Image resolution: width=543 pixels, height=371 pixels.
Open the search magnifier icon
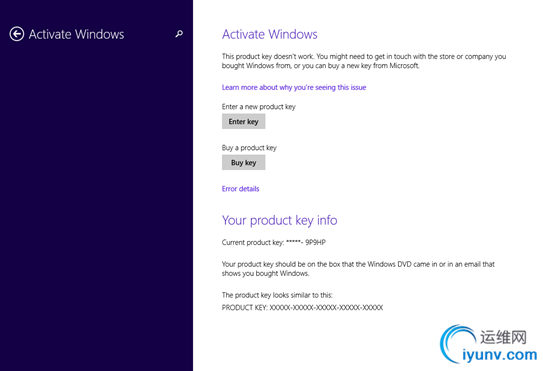(x=179, y=34)
